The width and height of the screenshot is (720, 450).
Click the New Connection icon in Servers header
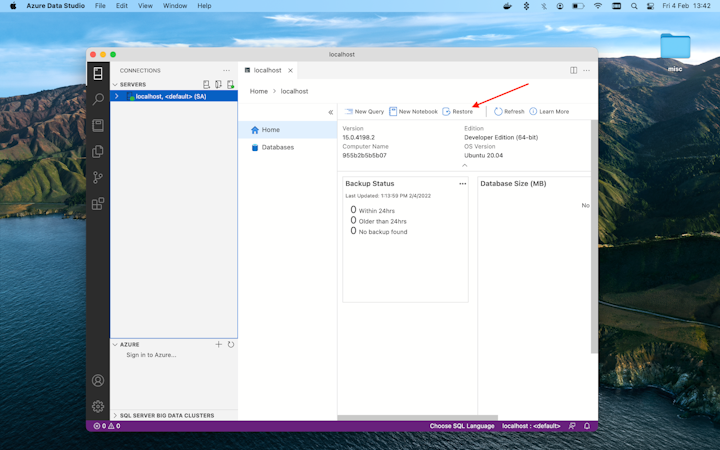(x=207, y=85)
